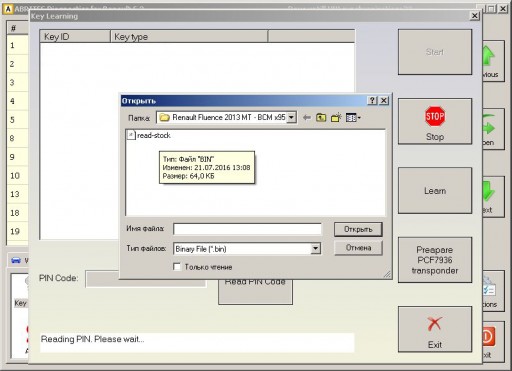This screenshot has height=371, width=512.
Task: Close the Открыть dialog window
Action: (384, 101)
